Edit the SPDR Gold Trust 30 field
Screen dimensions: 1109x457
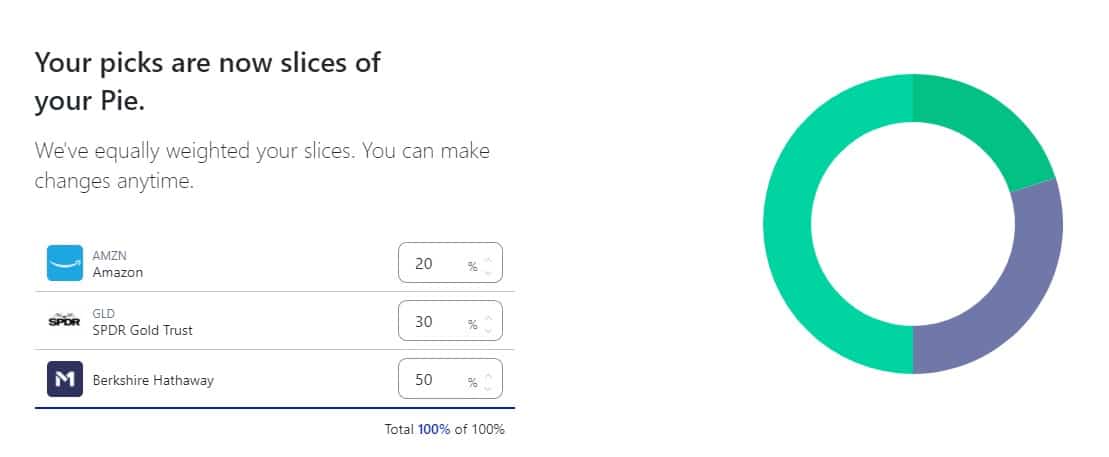tap(451, 321)
